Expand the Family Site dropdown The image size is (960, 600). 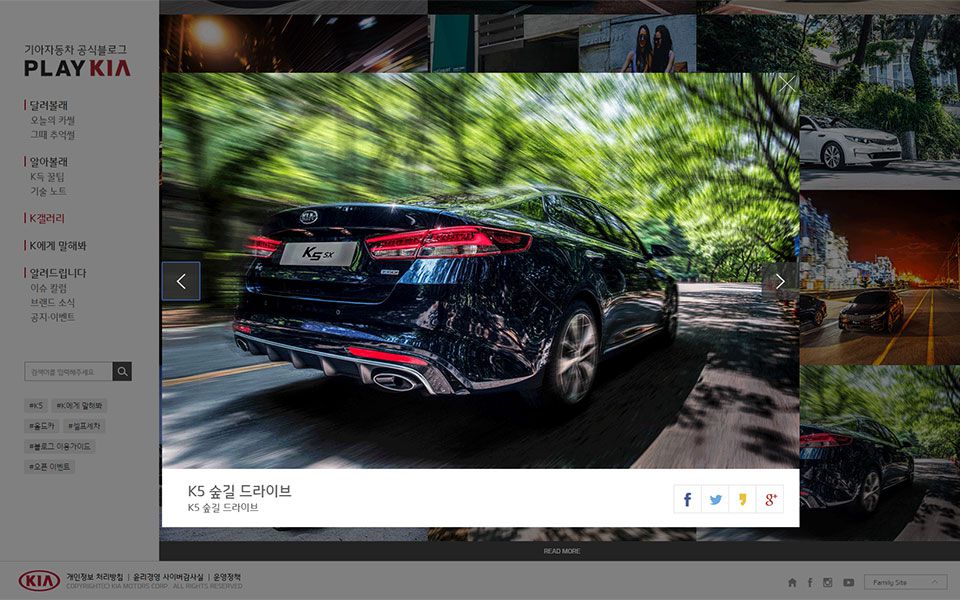tap(906, 582)
